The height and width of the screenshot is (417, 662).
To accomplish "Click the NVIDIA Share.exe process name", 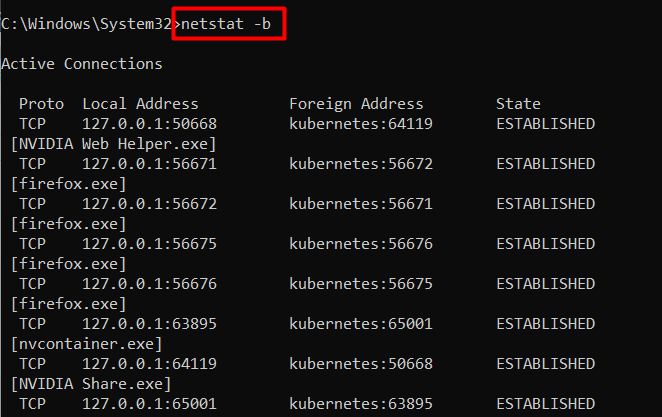I will click(x=91, y=383).
